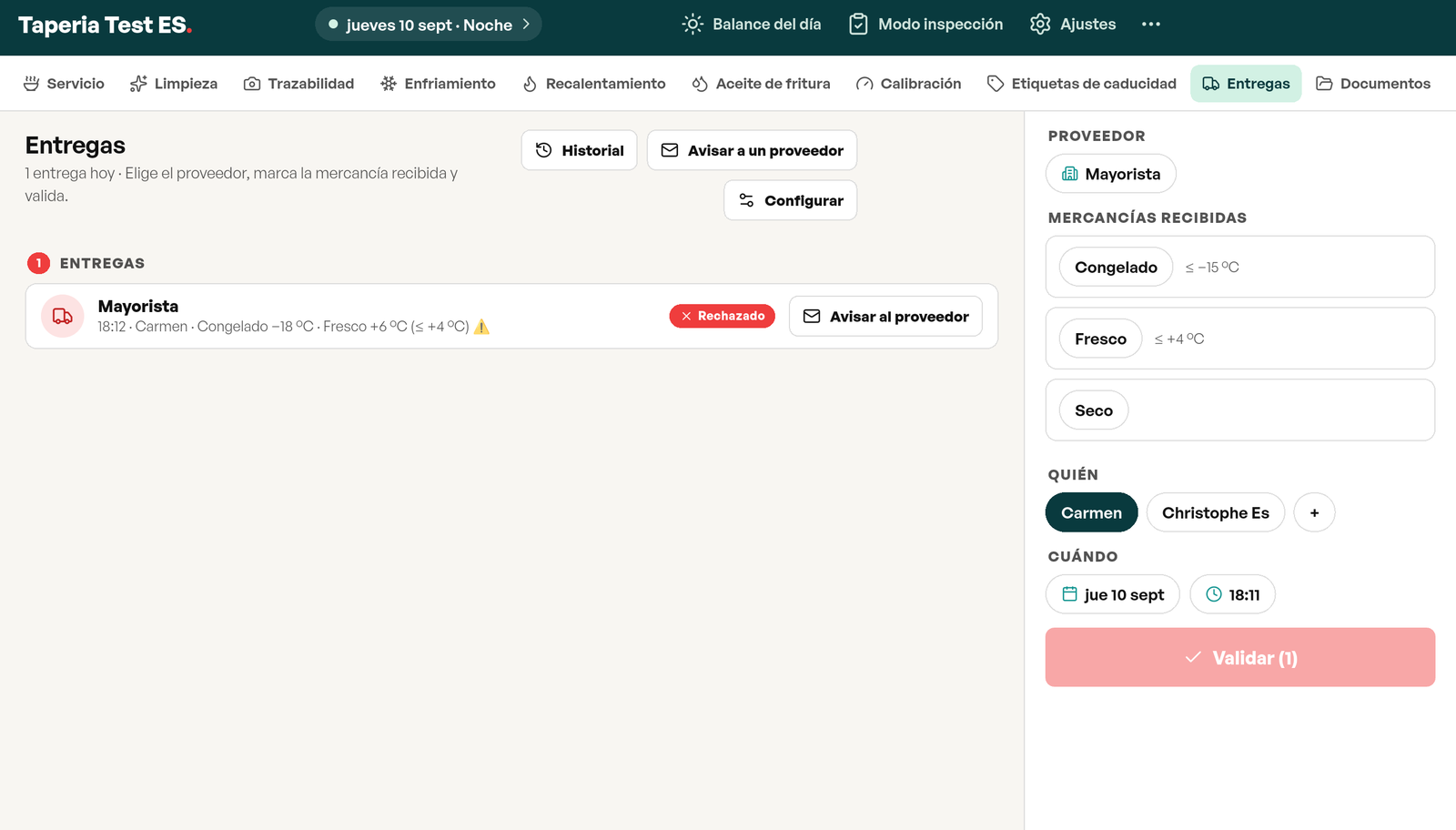Click the Ajustes gear icon
The width and height of the screenshot is (1456, 830).
point(1040,25)
